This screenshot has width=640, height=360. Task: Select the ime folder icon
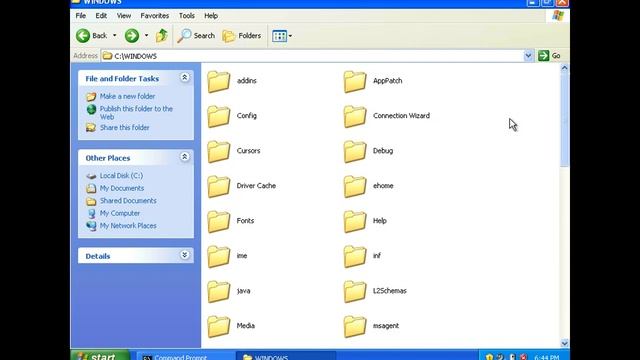(x=219, y=257)
